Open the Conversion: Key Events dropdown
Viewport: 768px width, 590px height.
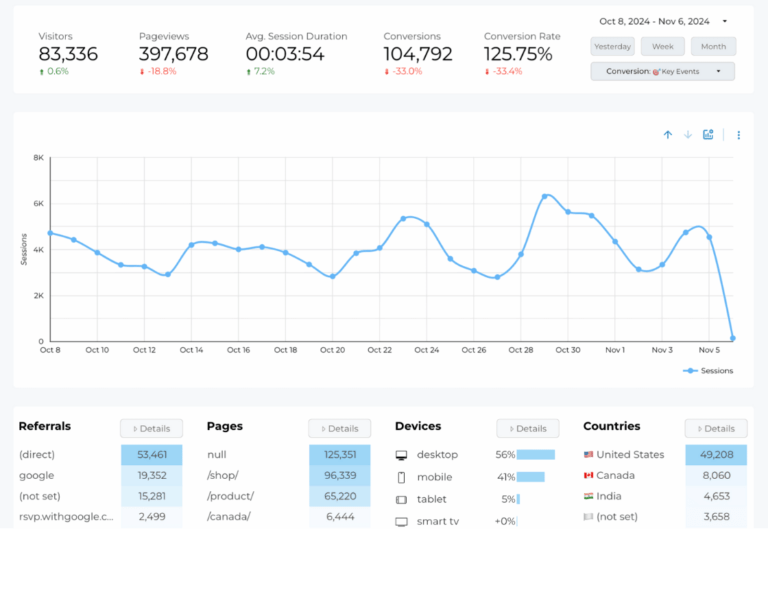662,71
